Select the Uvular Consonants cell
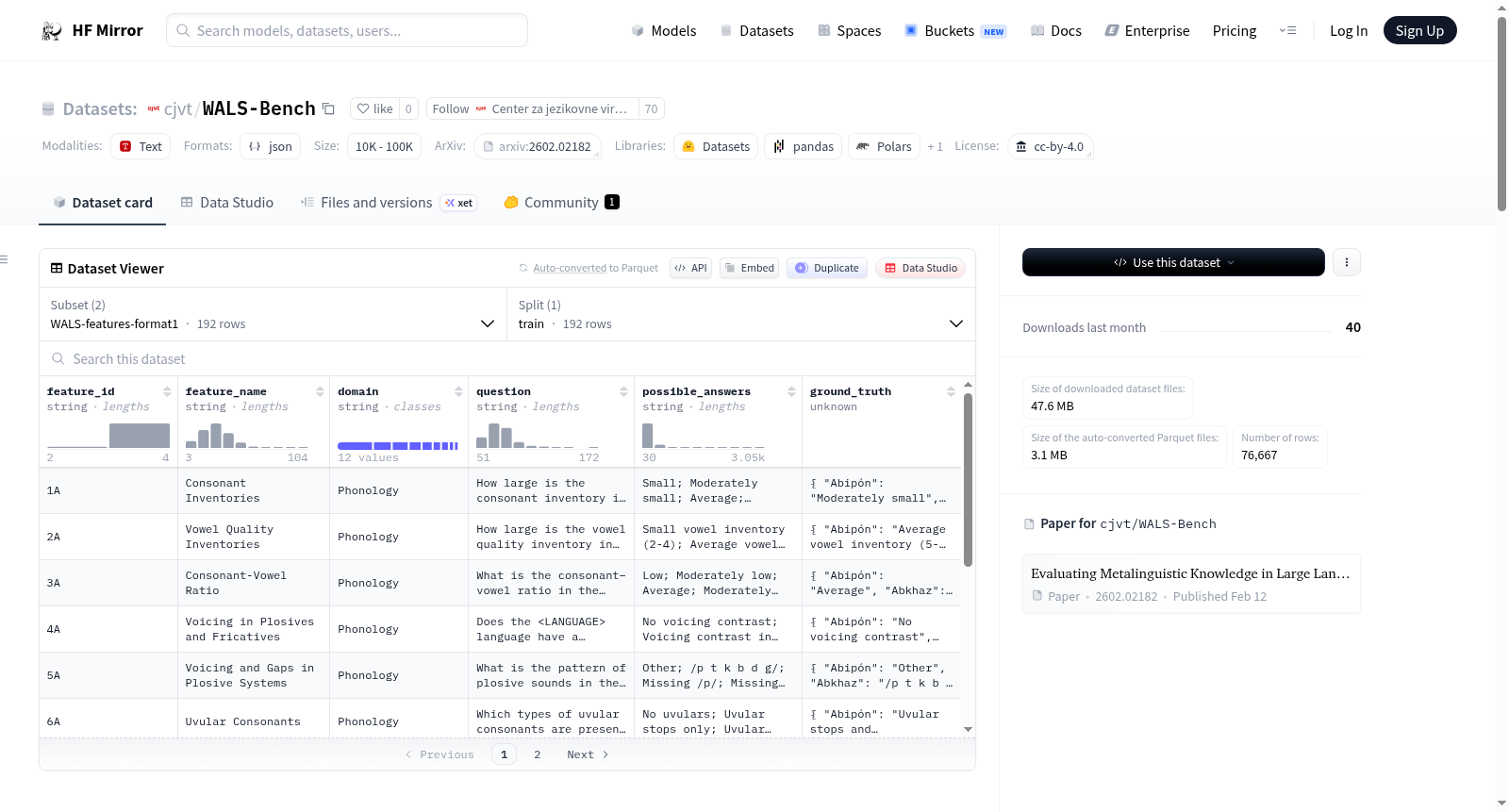 click(254, 721)
